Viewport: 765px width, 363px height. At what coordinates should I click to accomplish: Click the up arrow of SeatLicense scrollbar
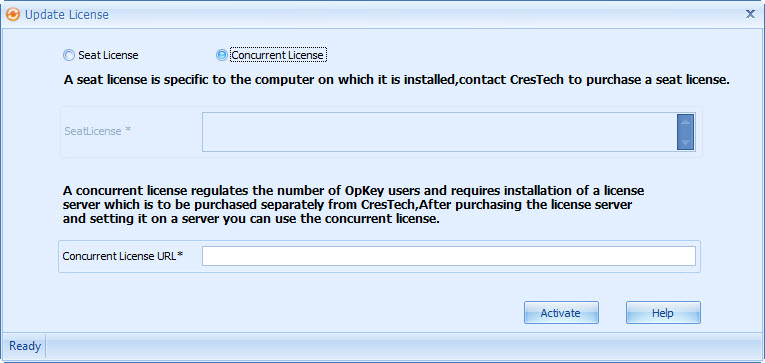(x=685, y=121)
